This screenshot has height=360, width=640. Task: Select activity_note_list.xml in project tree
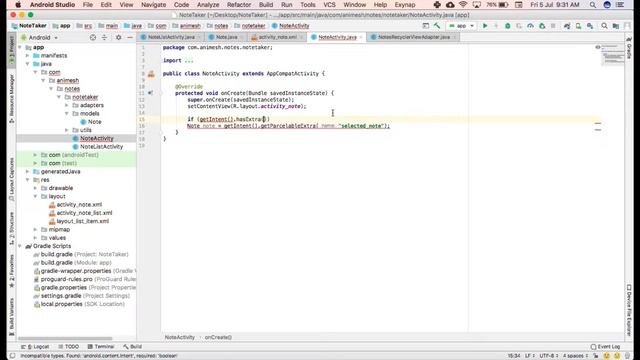click(84, 213)
